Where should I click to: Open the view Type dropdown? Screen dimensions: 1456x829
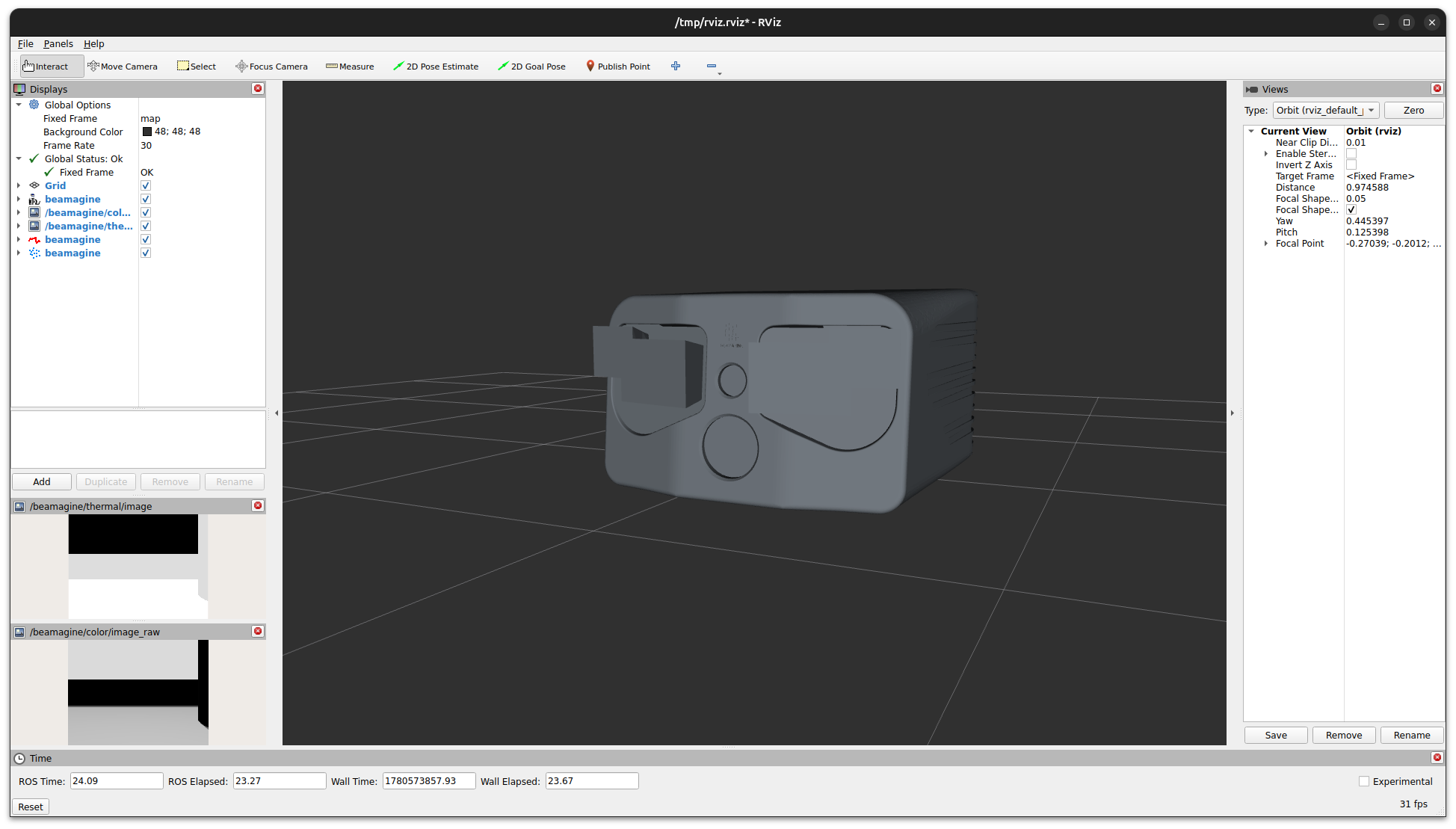pos(1326,110)
